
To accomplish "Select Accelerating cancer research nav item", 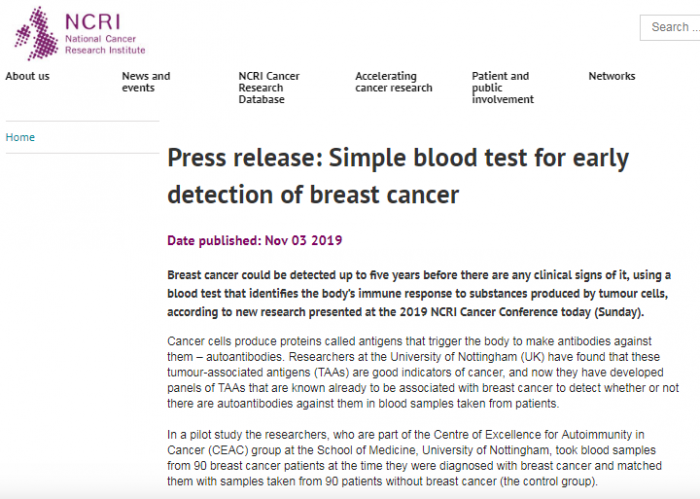I will coord(394,82).
